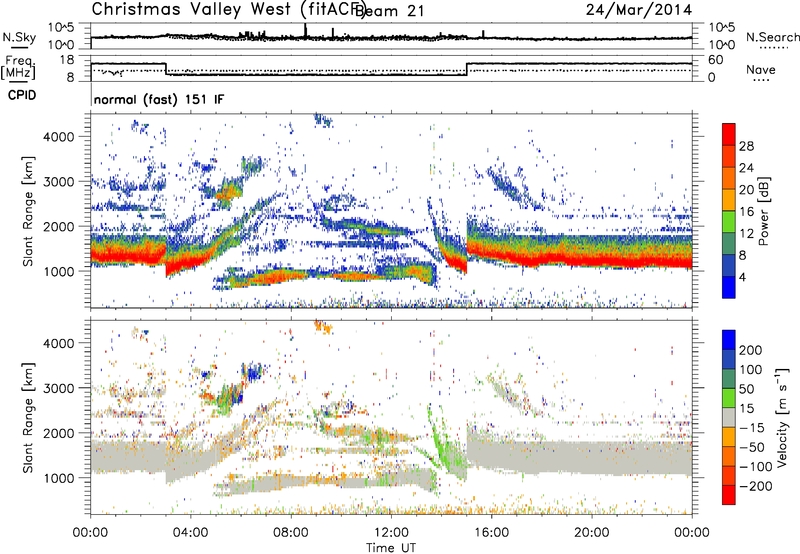Viewport: 800px width, 554px height.
Task: Pick the bright green segment of the Velocity color bar
Action: 729,398
